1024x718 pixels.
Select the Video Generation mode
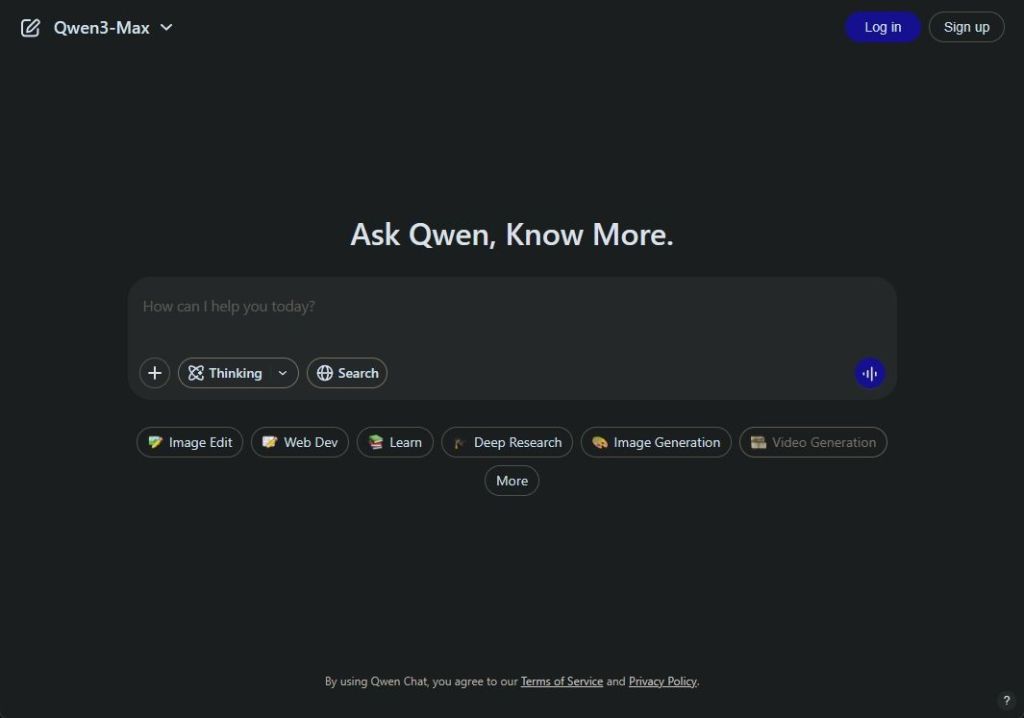[x=813, y=442]
